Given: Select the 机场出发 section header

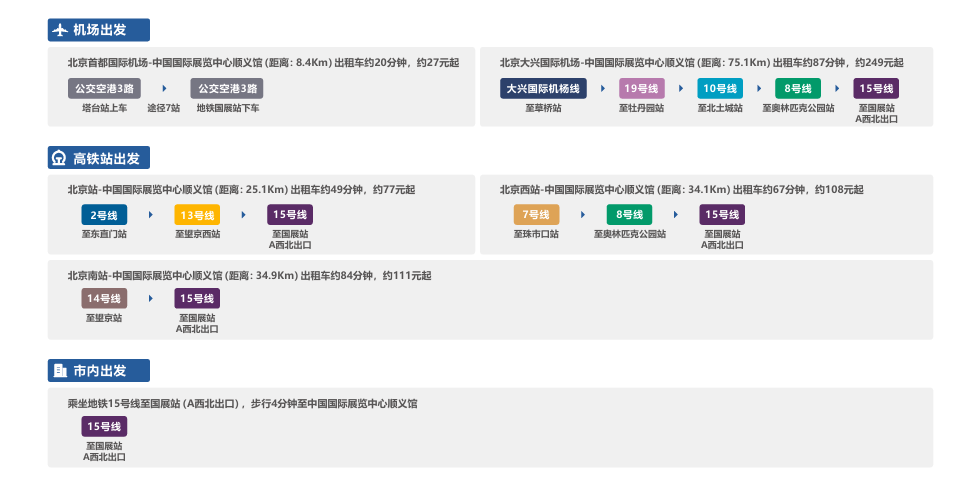Looking at the screenshot, I should coord(99,30).
